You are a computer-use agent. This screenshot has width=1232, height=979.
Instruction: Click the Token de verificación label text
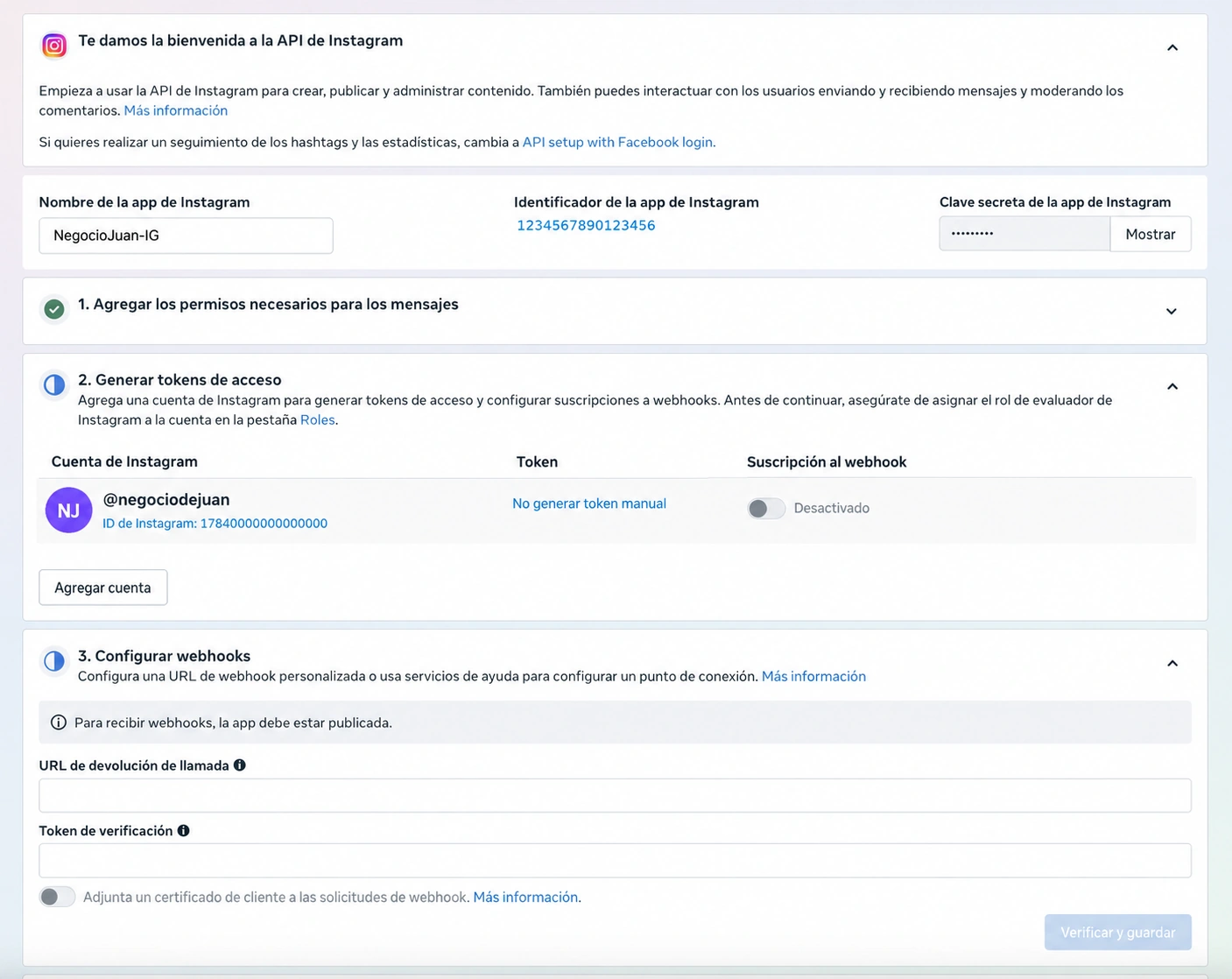[106, 831]
